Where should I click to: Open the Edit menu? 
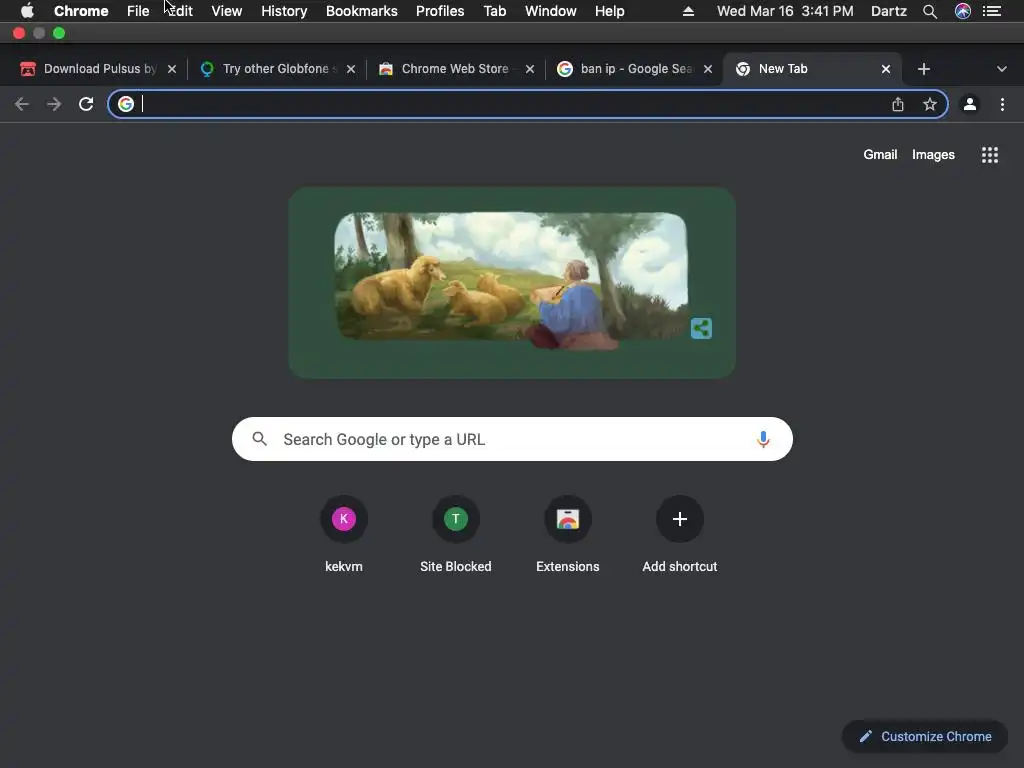coord(180,11)
